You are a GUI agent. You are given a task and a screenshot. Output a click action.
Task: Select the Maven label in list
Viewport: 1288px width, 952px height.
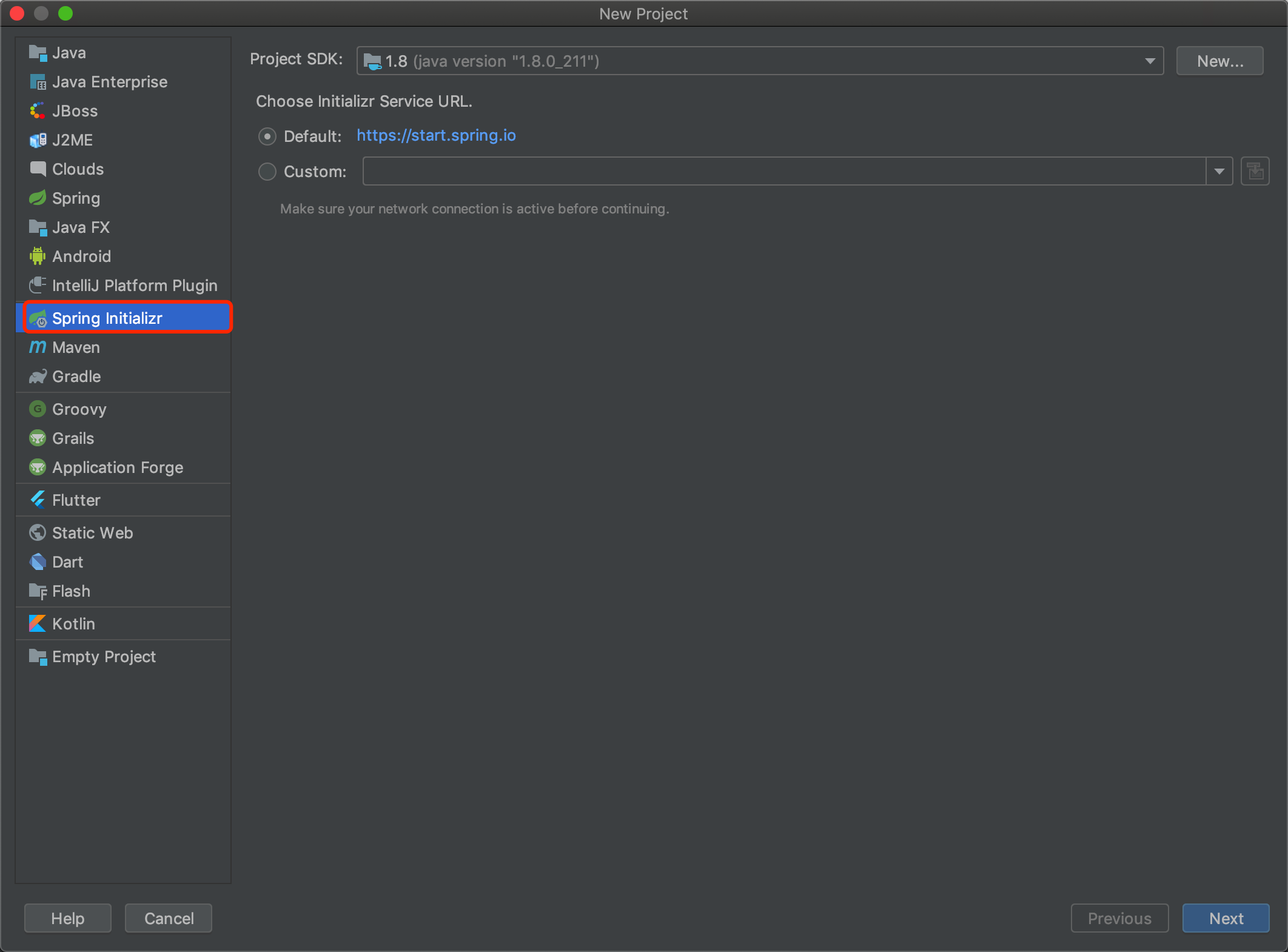tap(76, 347)
